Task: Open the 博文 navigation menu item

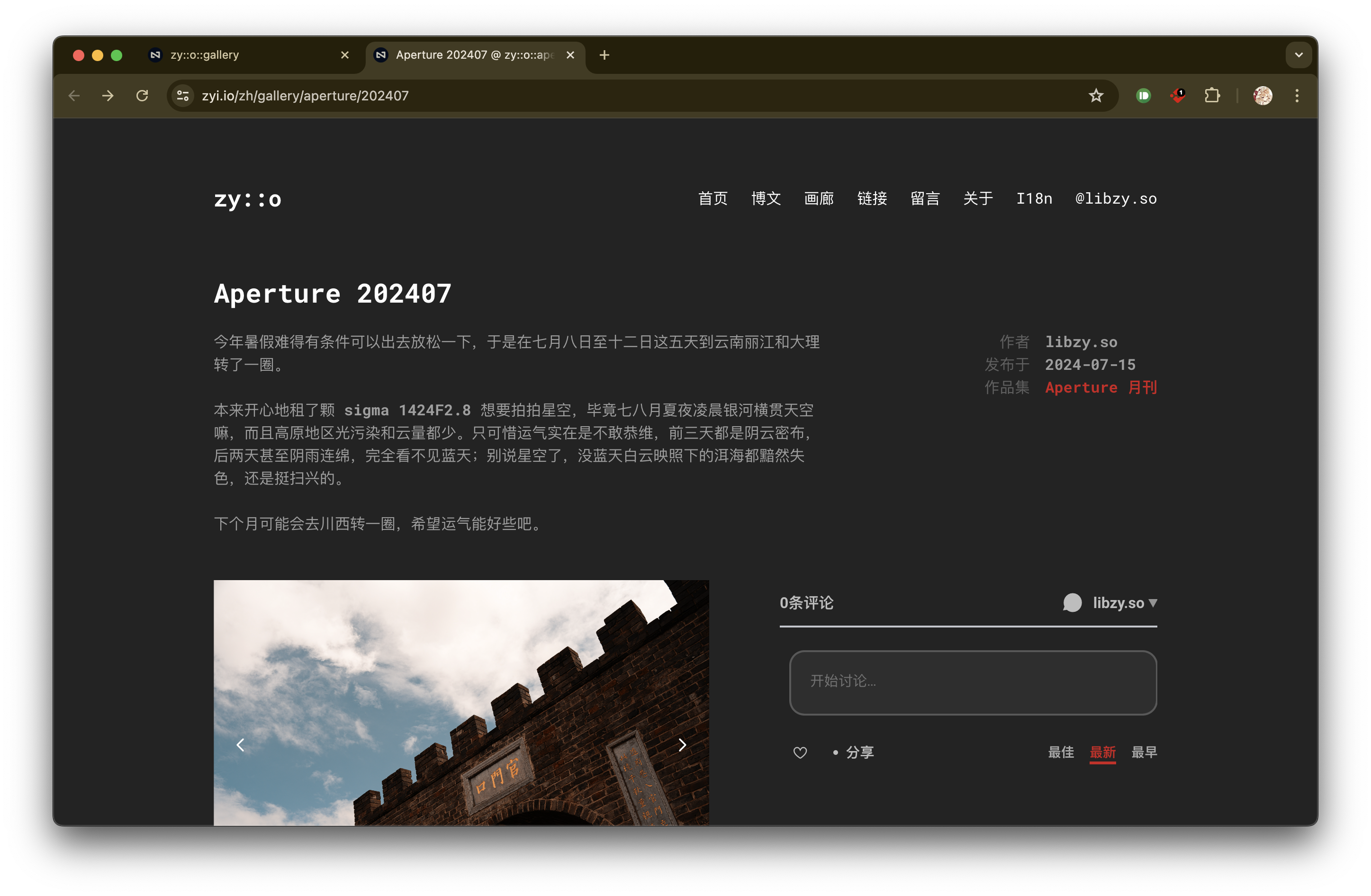Action: 766,198
